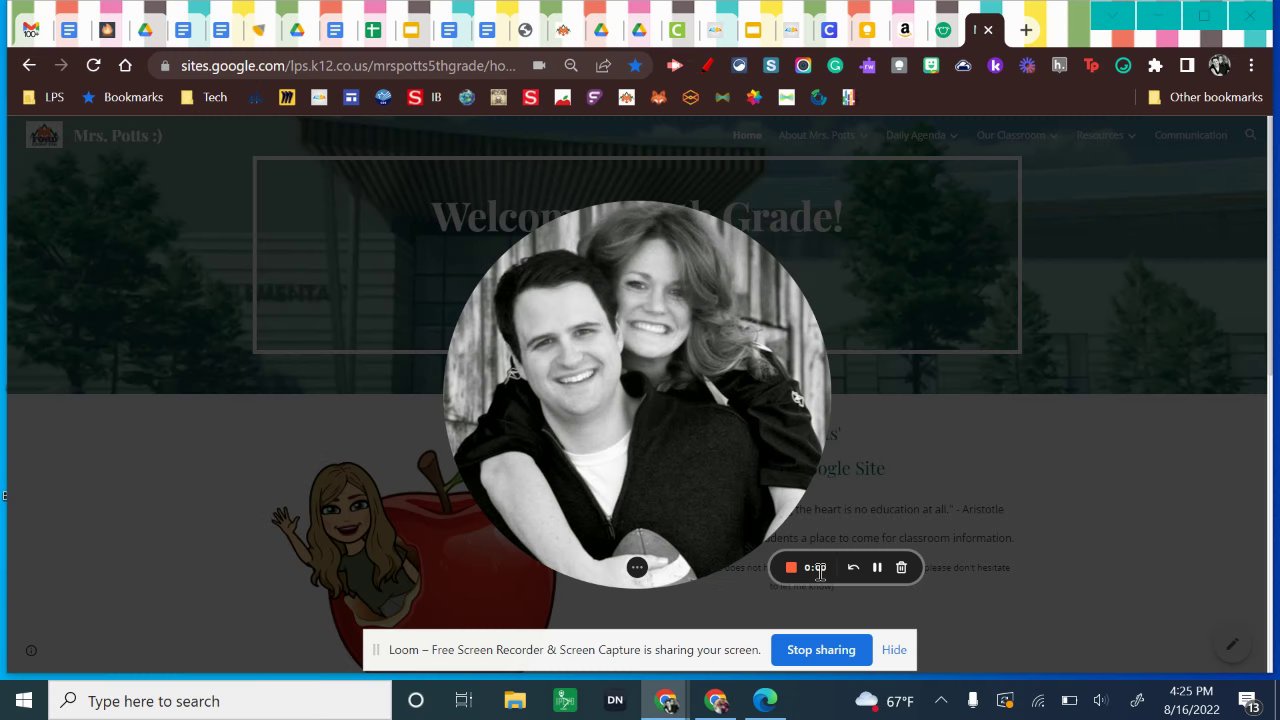Restart the Loom recording using the undo arrow
Viewport: 1280px width, 720px height.
pyautogui.click(x=853, y=568)
